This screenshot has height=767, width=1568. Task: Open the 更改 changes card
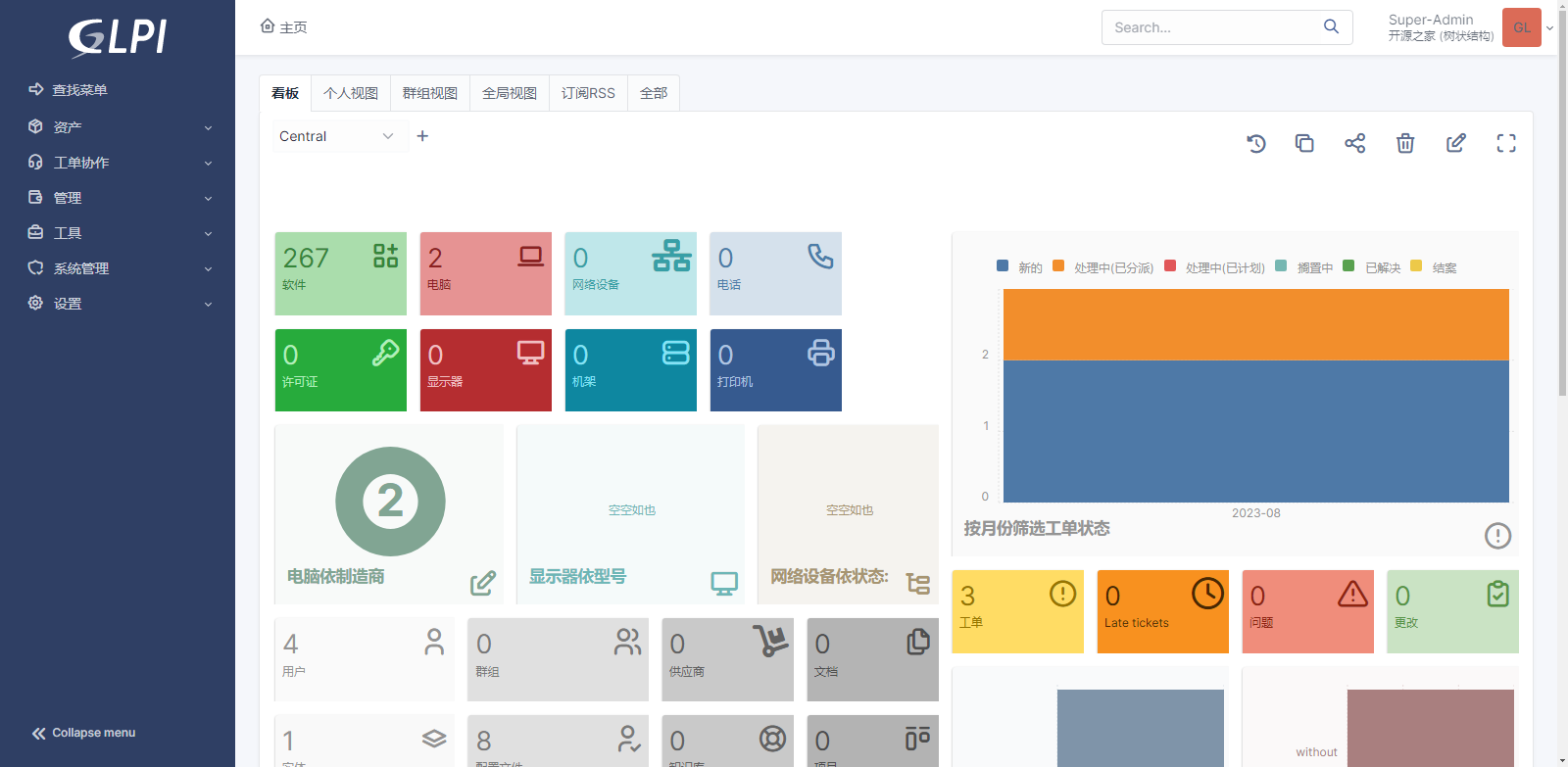[1453, 611]
